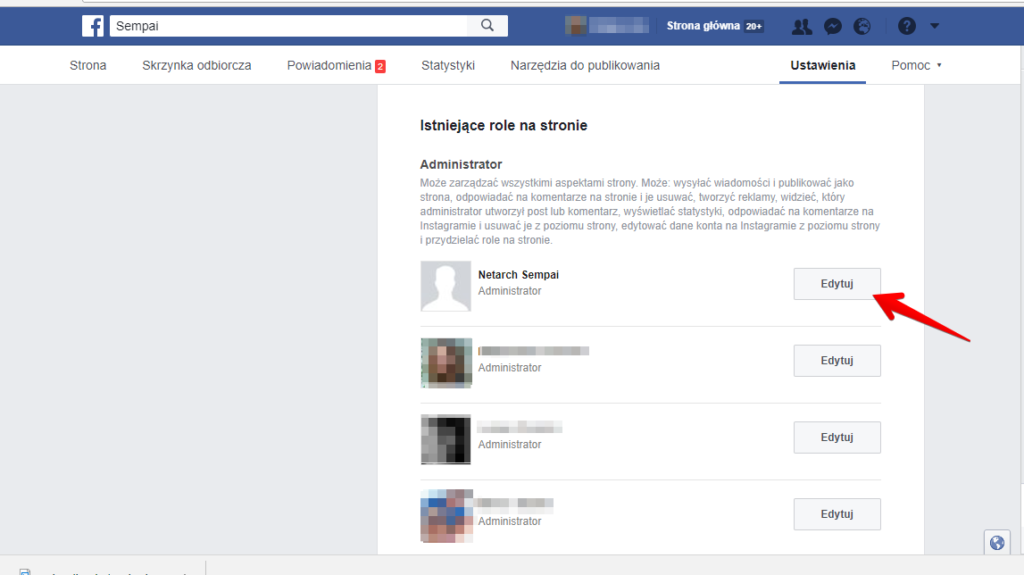This screenshot has height=575, width=1024.
Task: Go to Strona główna in header
Action: tap(703, 26)
